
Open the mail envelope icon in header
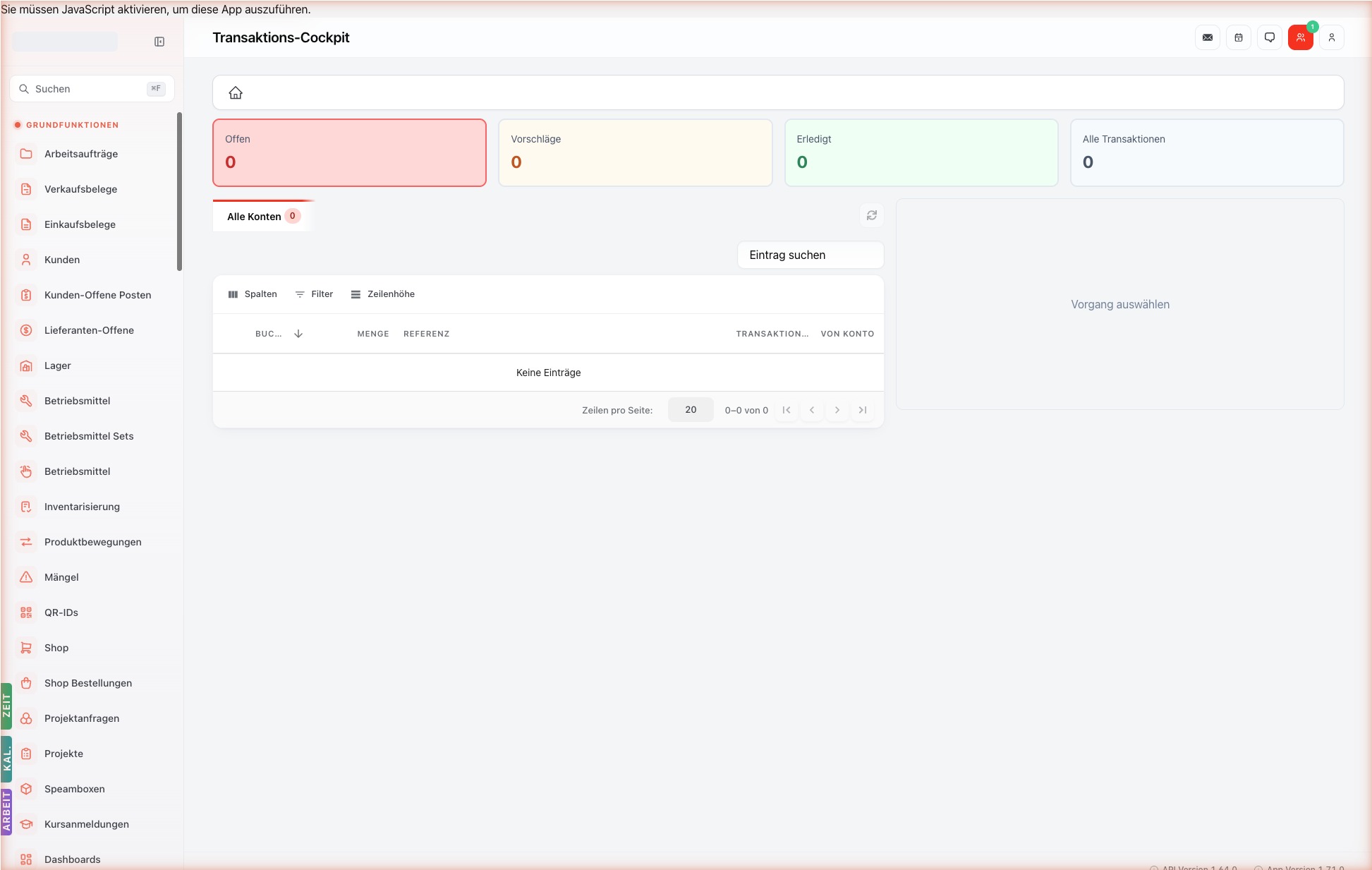1208,37
